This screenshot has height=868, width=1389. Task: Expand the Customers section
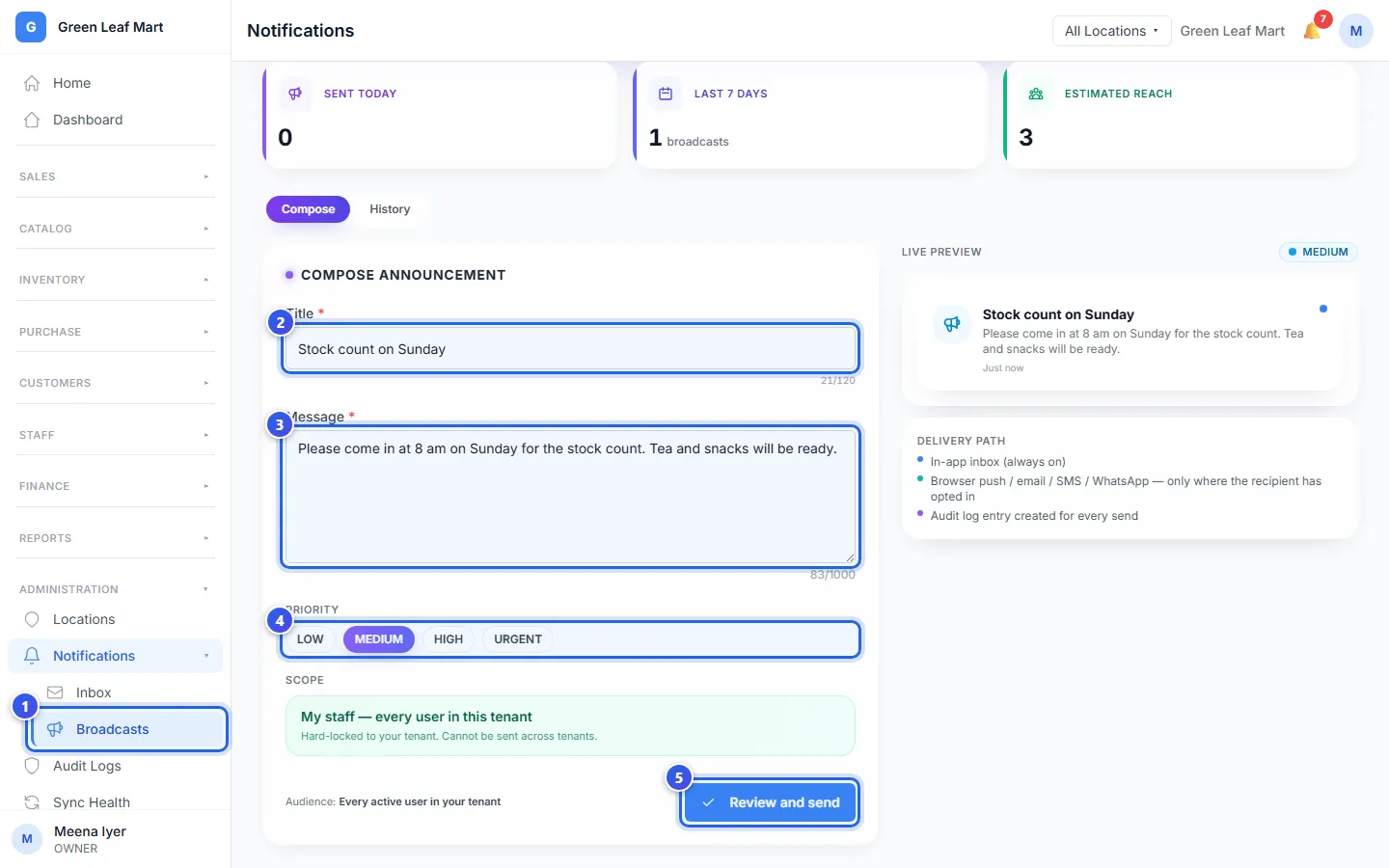tap(115, 383)
